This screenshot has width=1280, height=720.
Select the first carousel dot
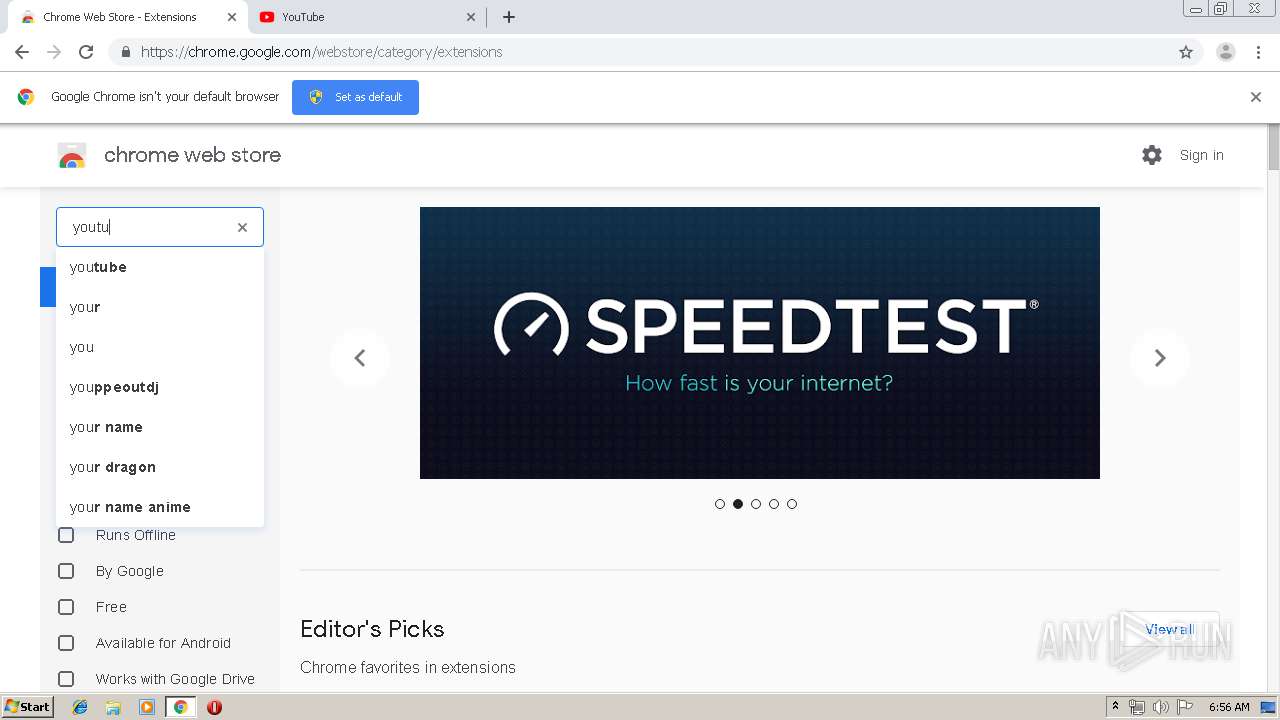(x=720, y=504)
